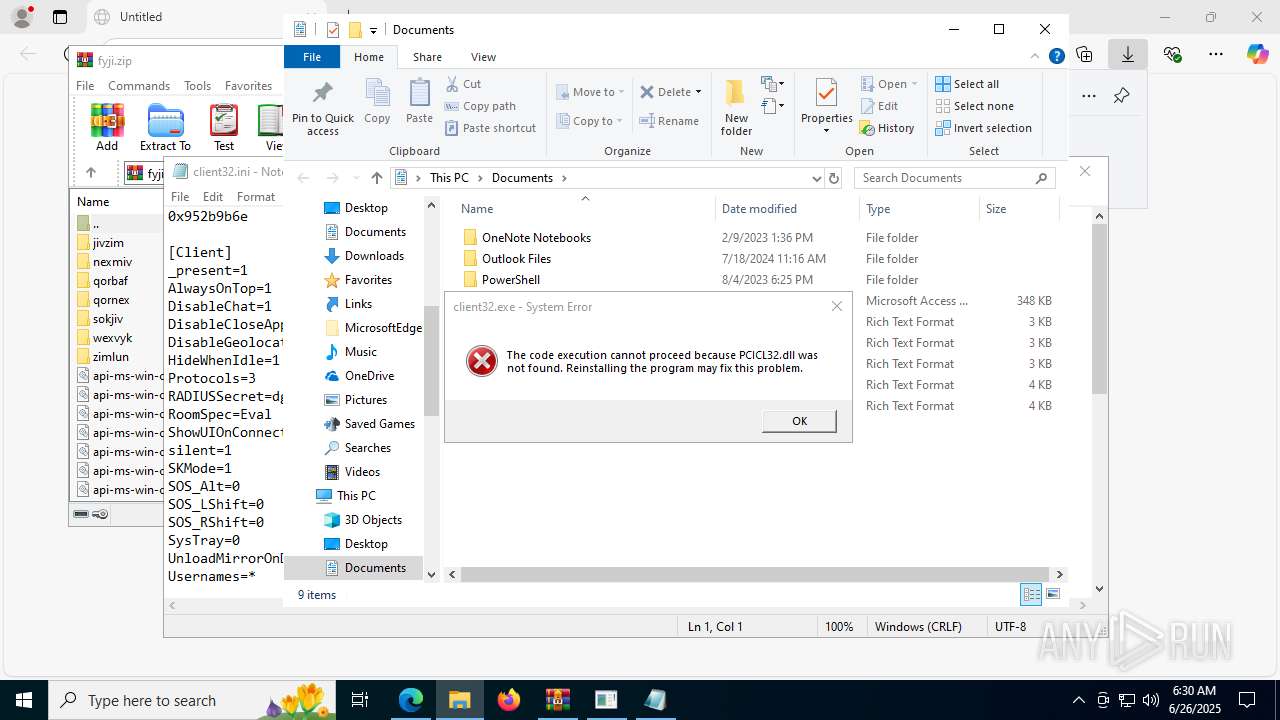This screenshot has height=720, width=1280.
Task: Click the Copy icon in Explorer ribbon
Action: point(377,101)
